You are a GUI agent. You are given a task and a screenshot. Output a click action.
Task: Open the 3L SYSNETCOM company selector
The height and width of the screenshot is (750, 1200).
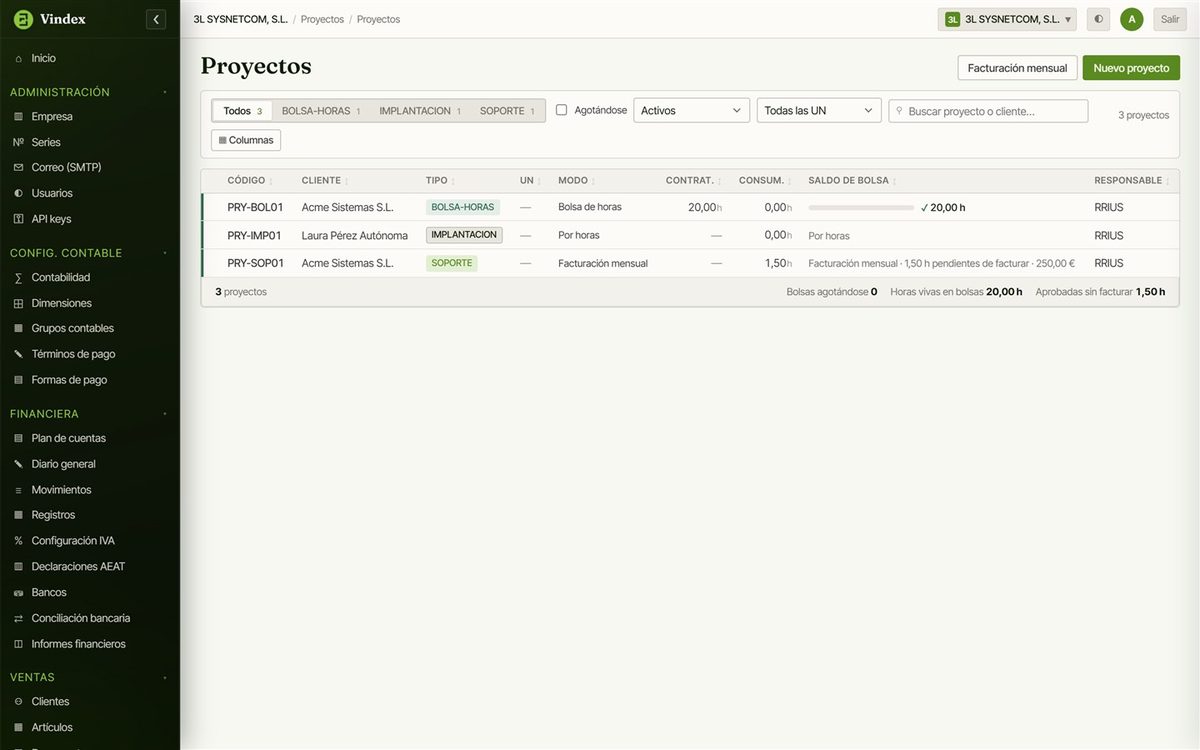tap(1007, 19)
